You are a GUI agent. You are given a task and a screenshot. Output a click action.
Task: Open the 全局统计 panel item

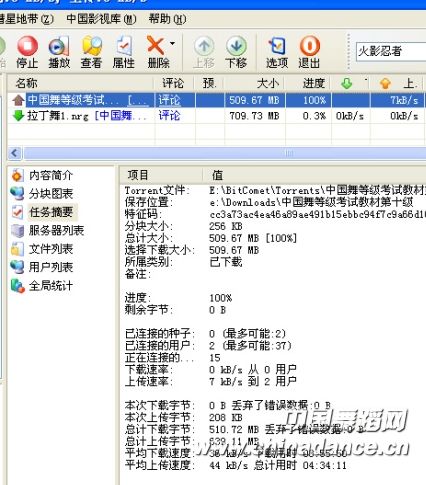[x=51, y=286]
